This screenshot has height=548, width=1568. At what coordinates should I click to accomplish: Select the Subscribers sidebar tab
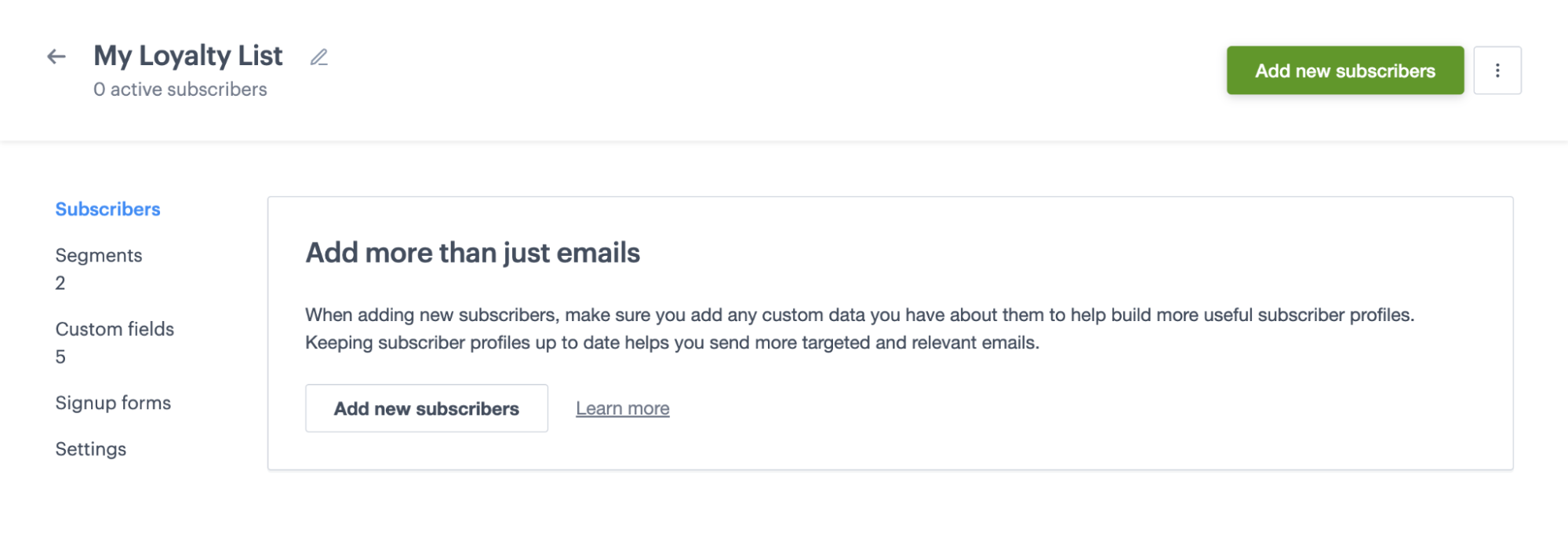coord(107,209)
